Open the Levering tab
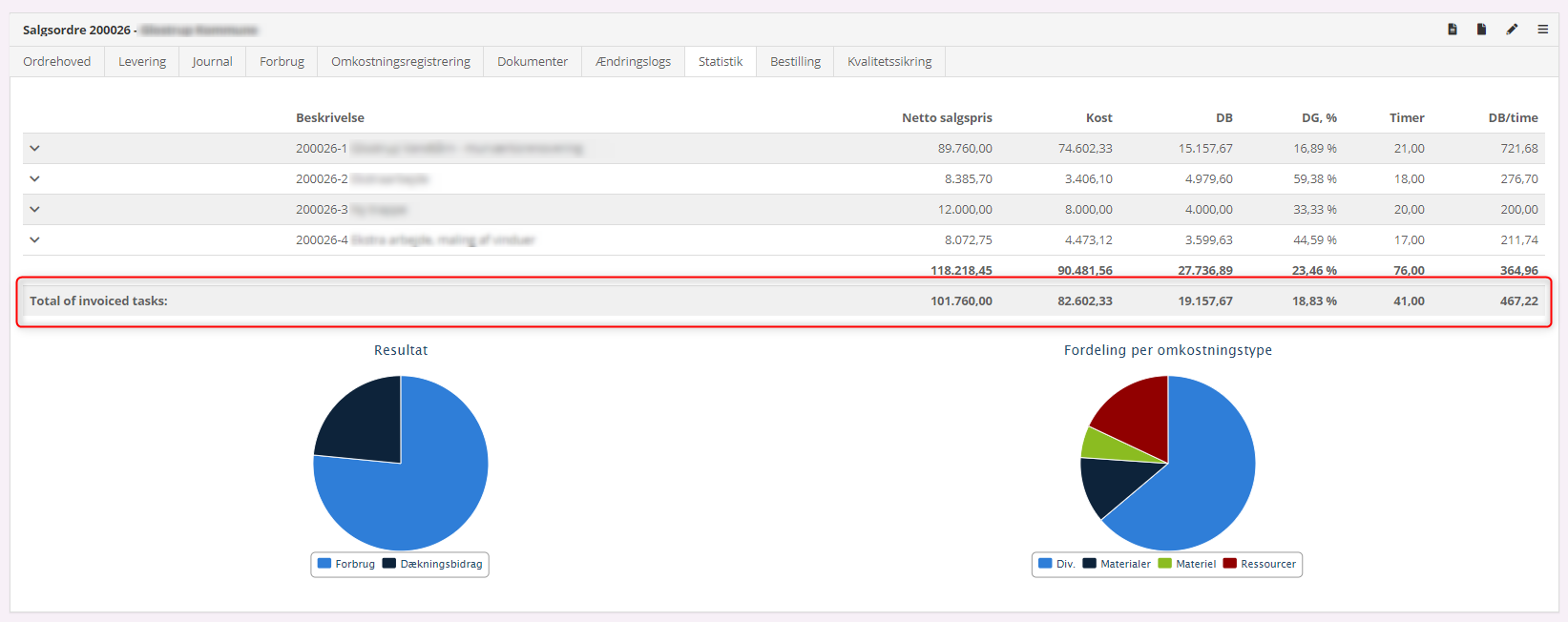The height and width of the screenshot is (622, 1568). 142,61
